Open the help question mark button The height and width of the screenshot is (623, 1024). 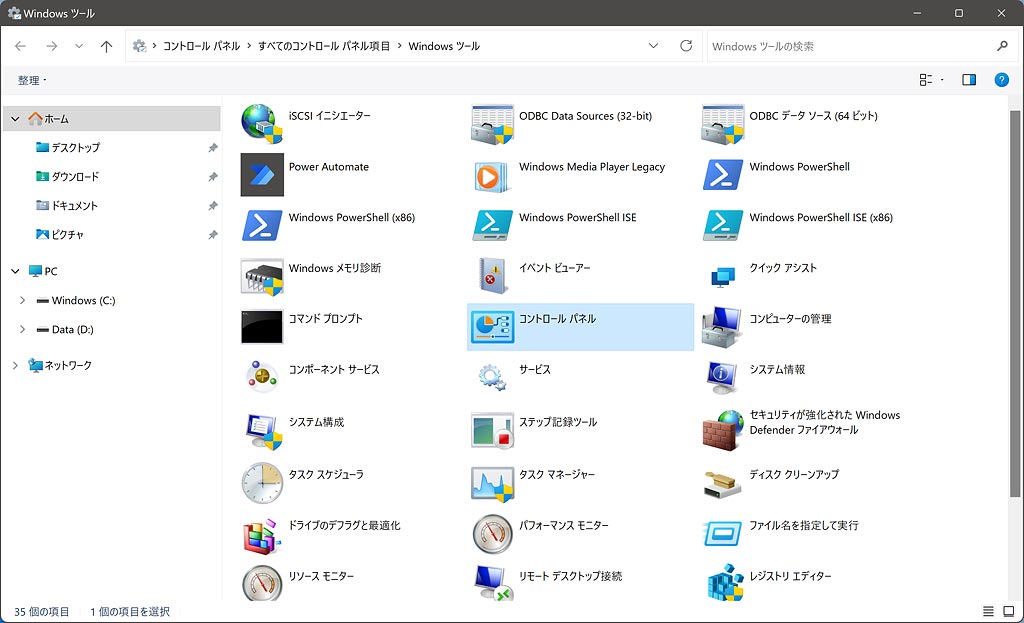[1001, 80]
